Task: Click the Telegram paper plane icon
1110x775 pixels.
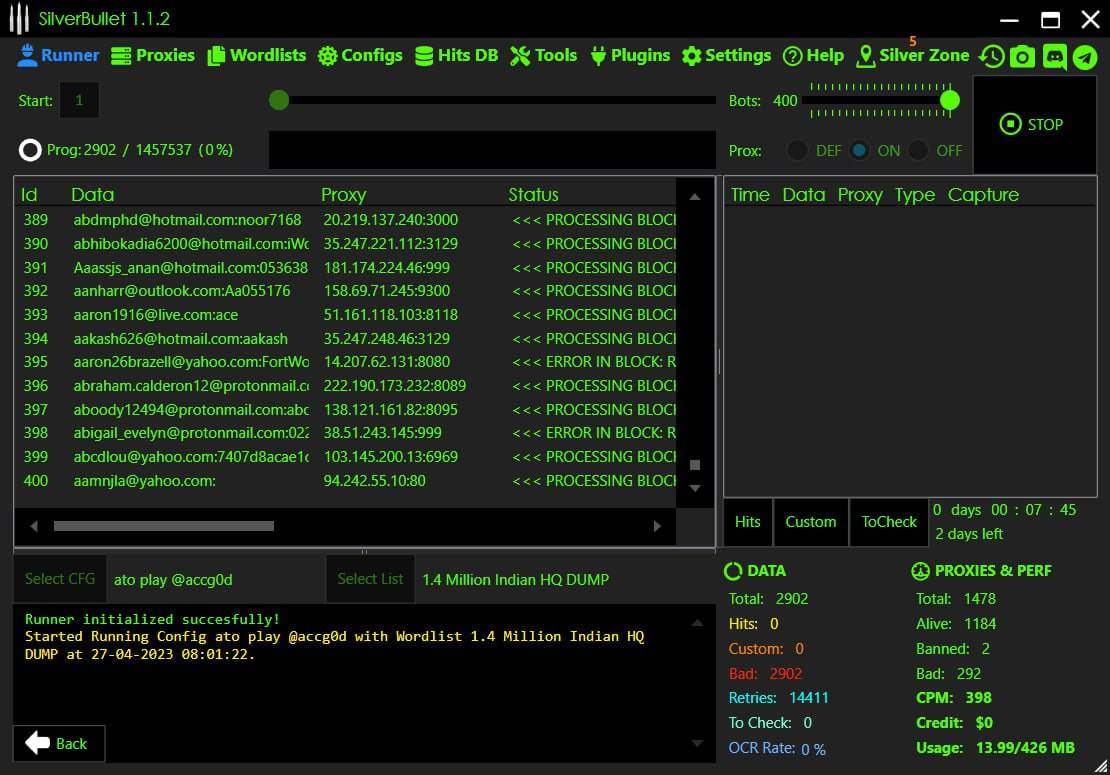Action: point(1085,57)
